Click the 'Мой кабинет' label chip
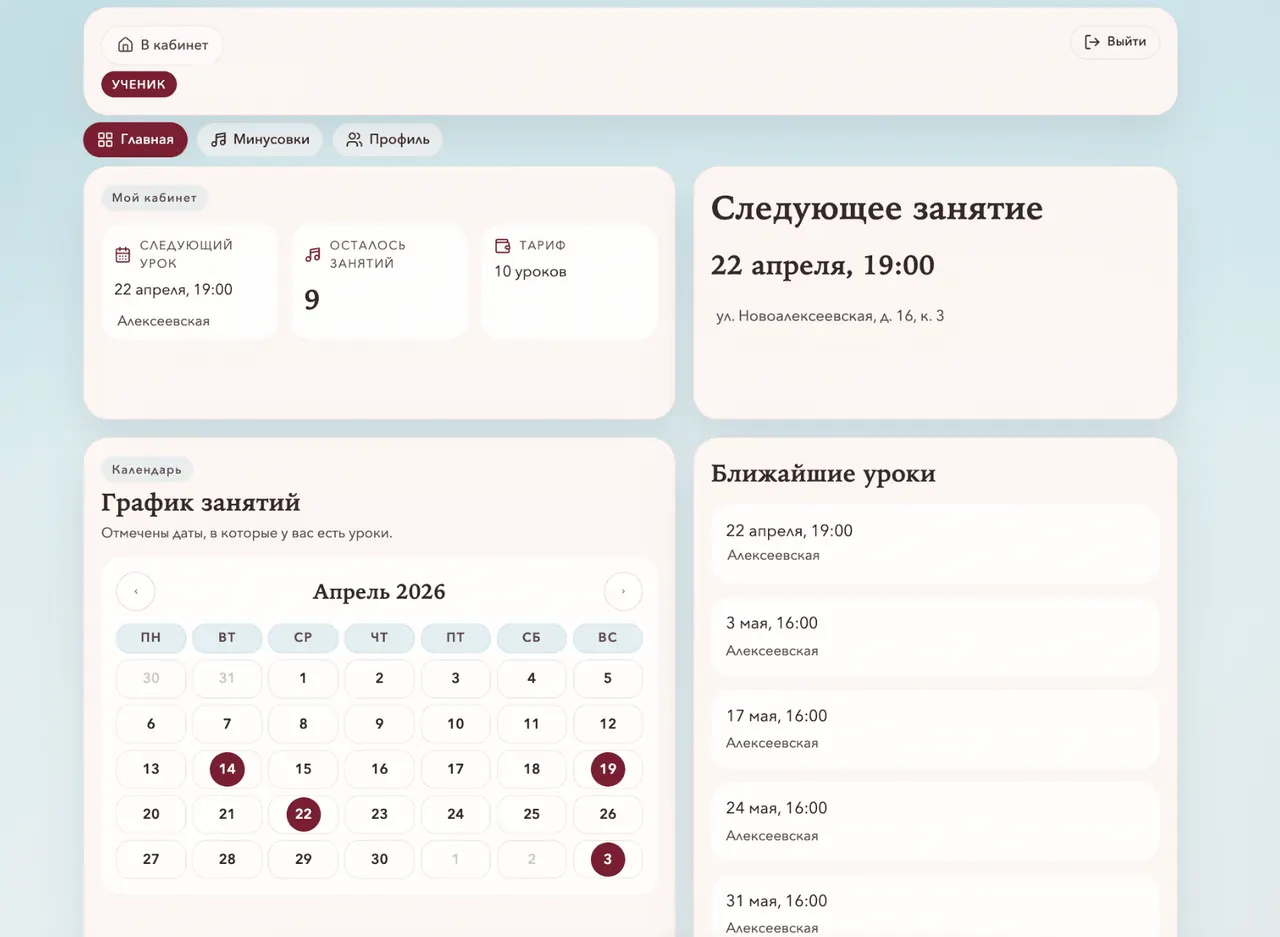 (154, 198)
